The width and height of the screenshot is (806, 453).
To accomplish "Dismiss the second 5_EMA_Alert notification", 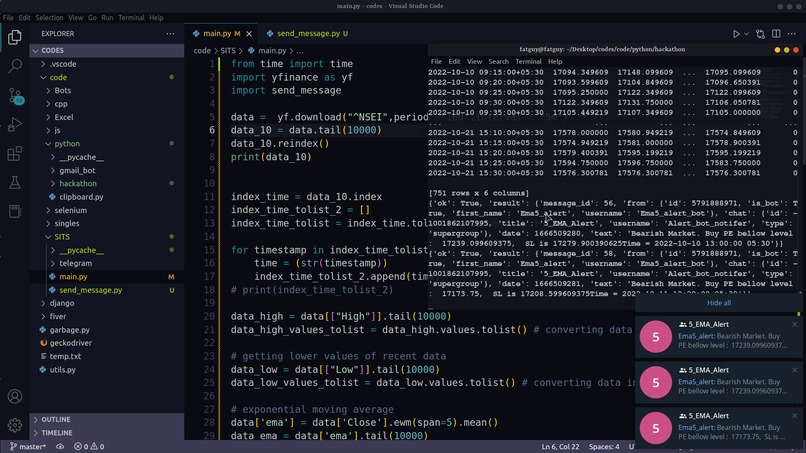I will (x=794, y=370).
